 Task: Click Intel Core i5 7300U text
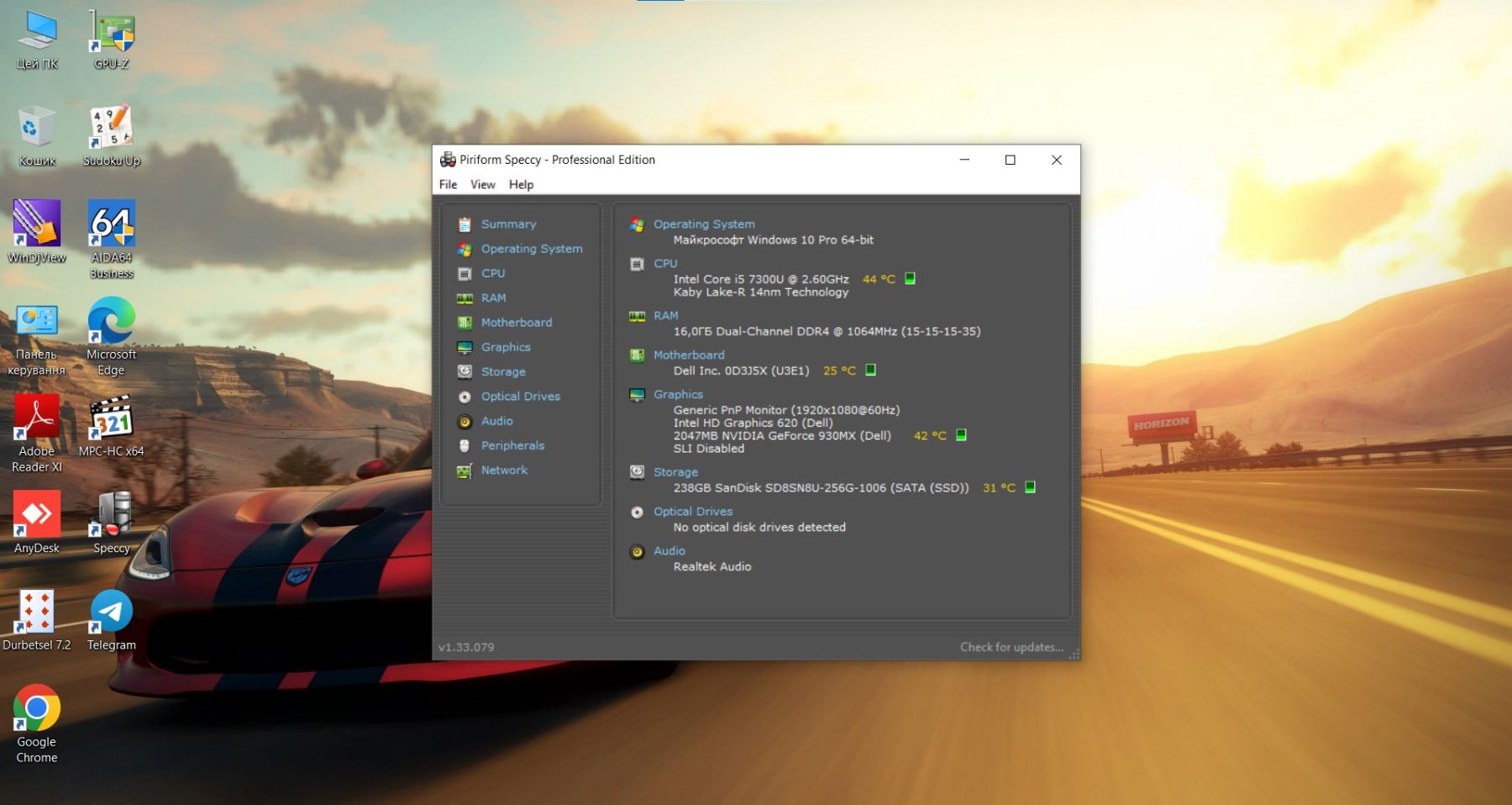[x=761, y=279]
